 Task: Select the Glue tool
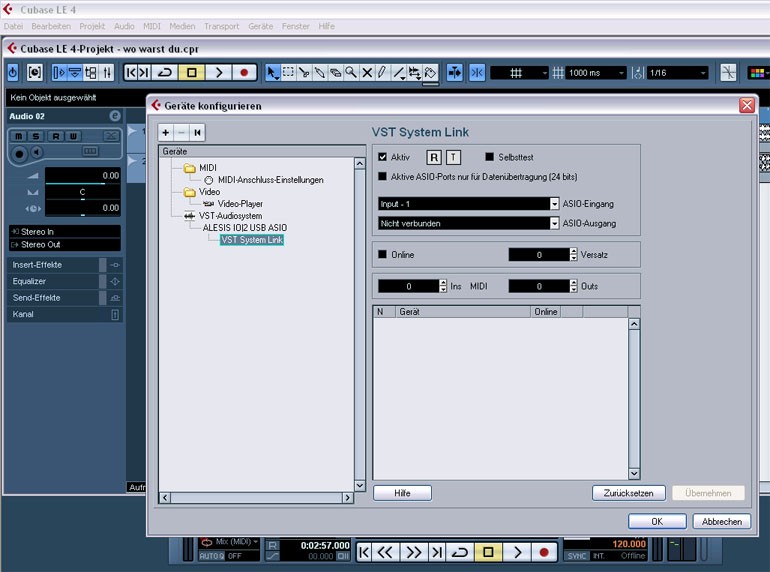(x=320, y=73)
